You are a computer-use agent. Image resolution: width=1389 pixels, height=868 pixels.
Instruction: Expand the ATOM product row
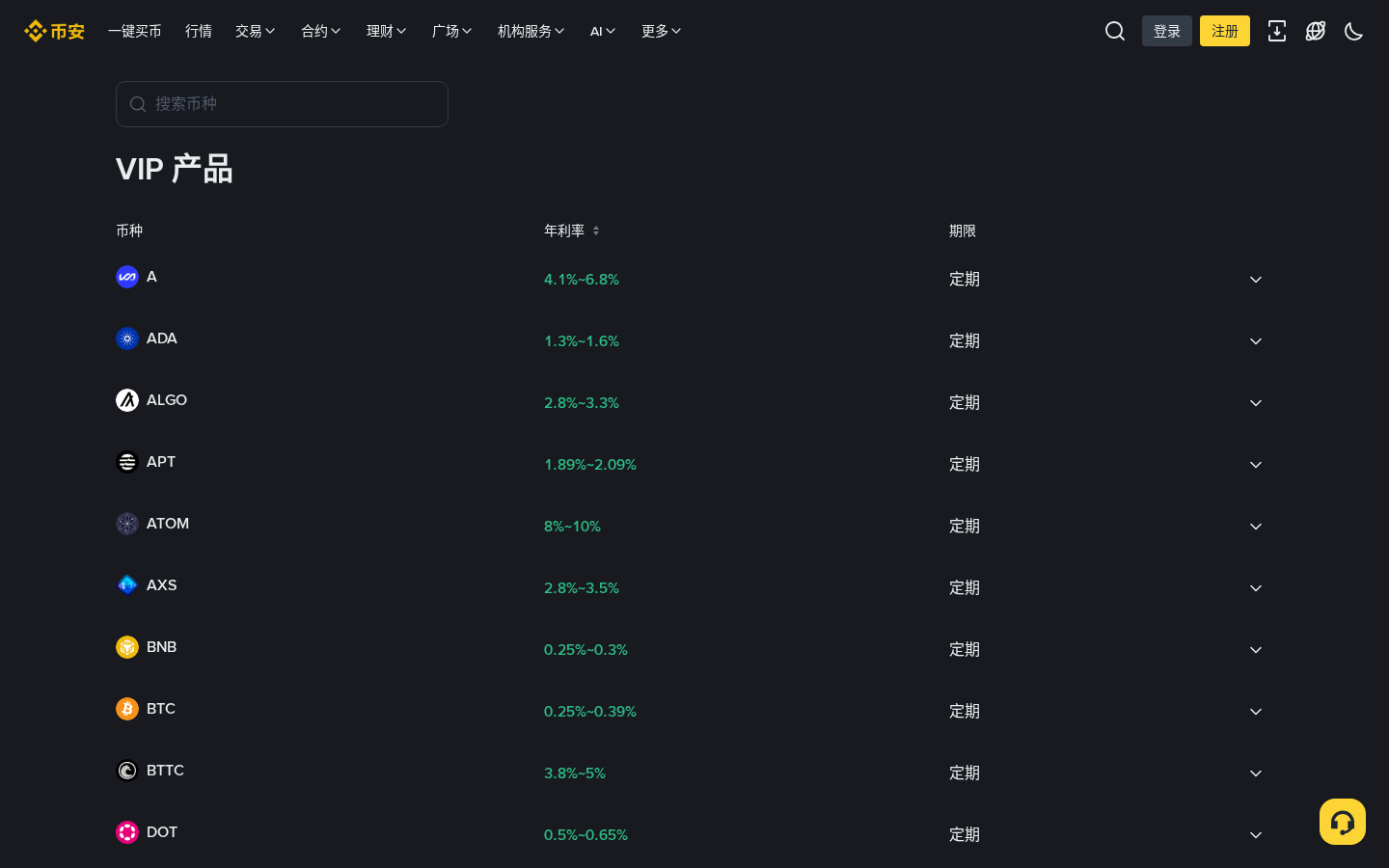coord(1256,527)
